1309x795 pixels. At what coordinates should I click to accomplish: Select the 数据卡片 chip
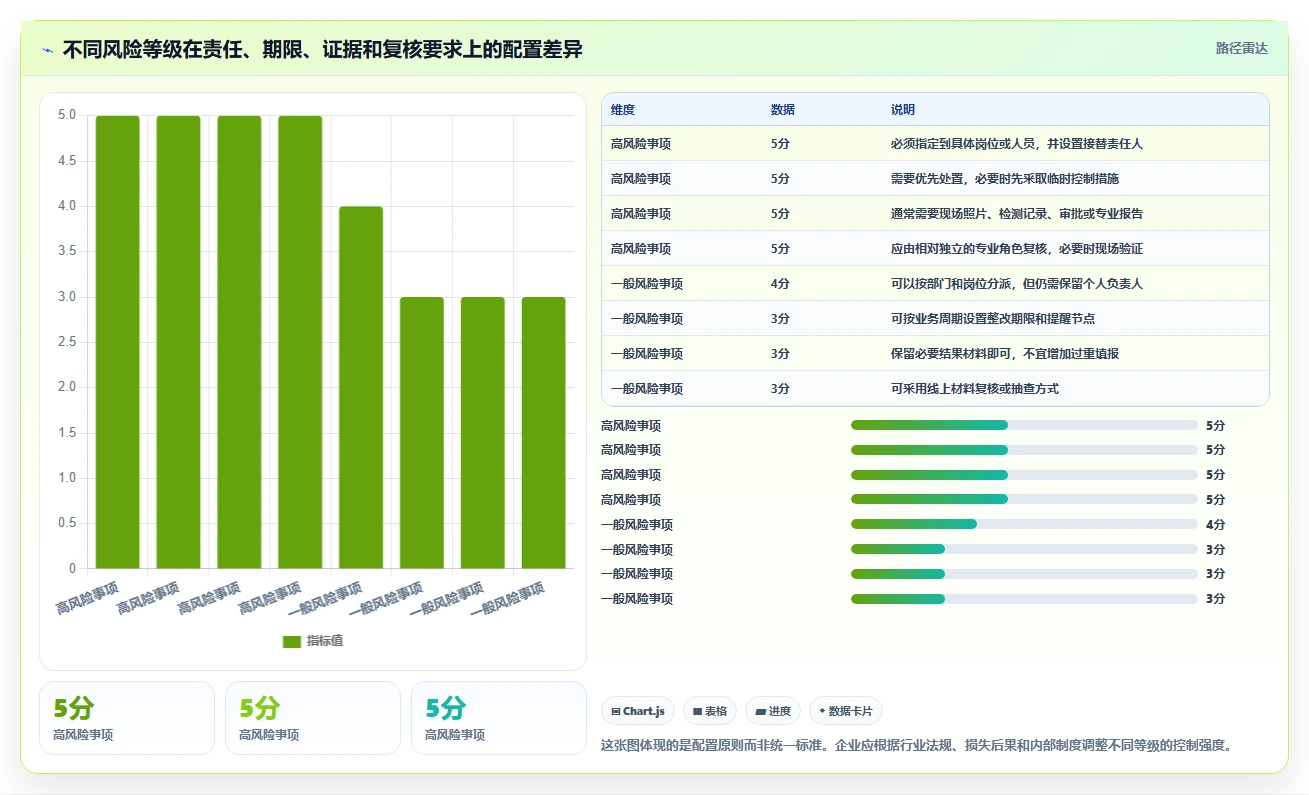click(x=845, y=711)
